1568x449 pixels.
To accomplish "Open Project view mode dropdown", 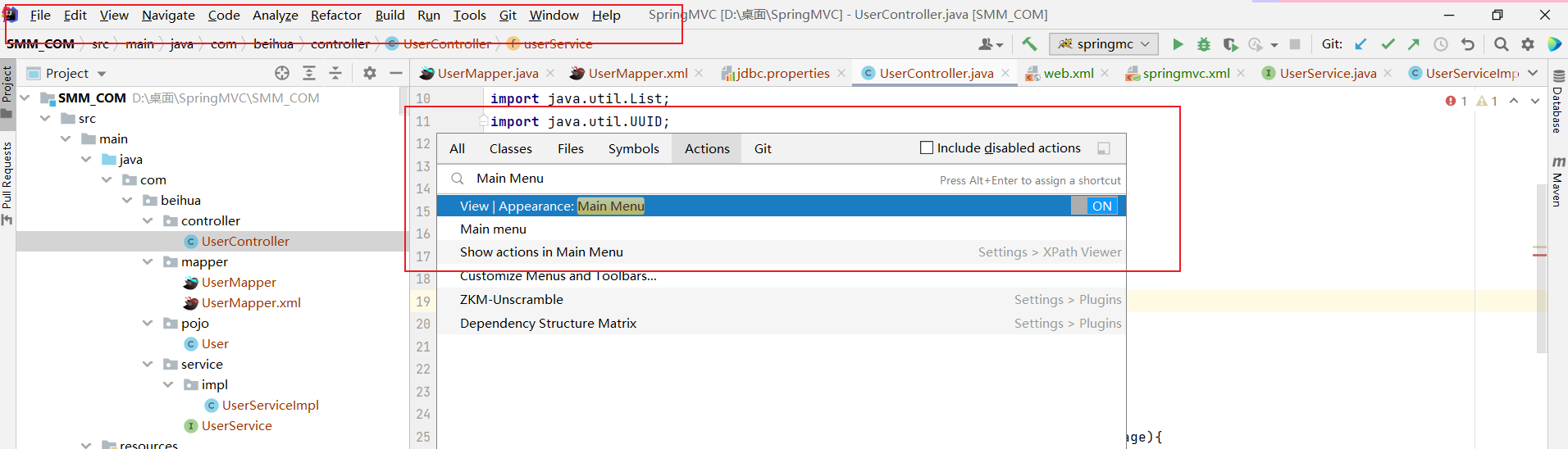I will (x=102, y=74).
